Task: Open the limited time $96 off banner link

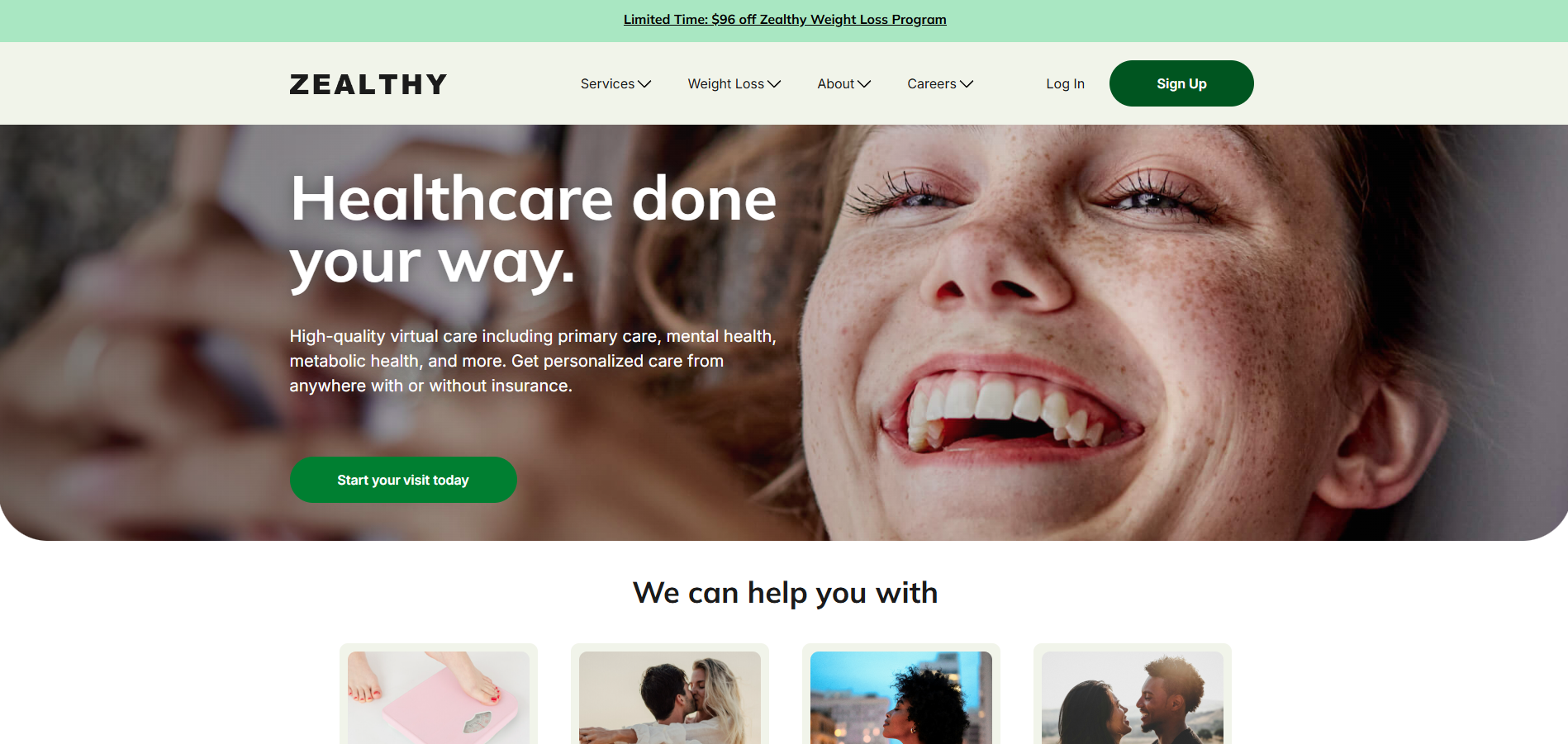Action: [785, 19]
